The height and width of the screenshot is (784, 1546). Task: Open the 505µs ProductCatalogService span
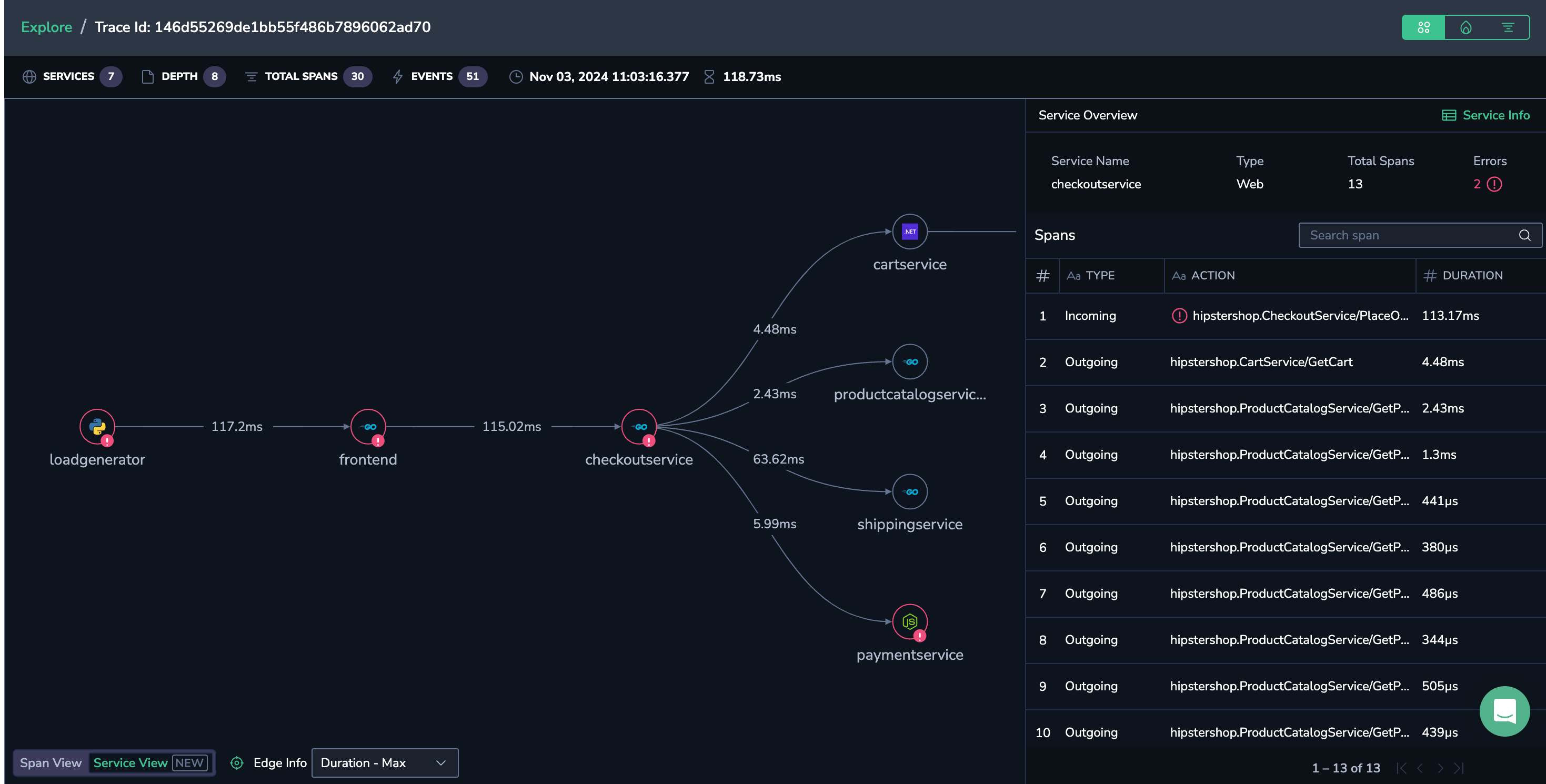point(1286,686)
